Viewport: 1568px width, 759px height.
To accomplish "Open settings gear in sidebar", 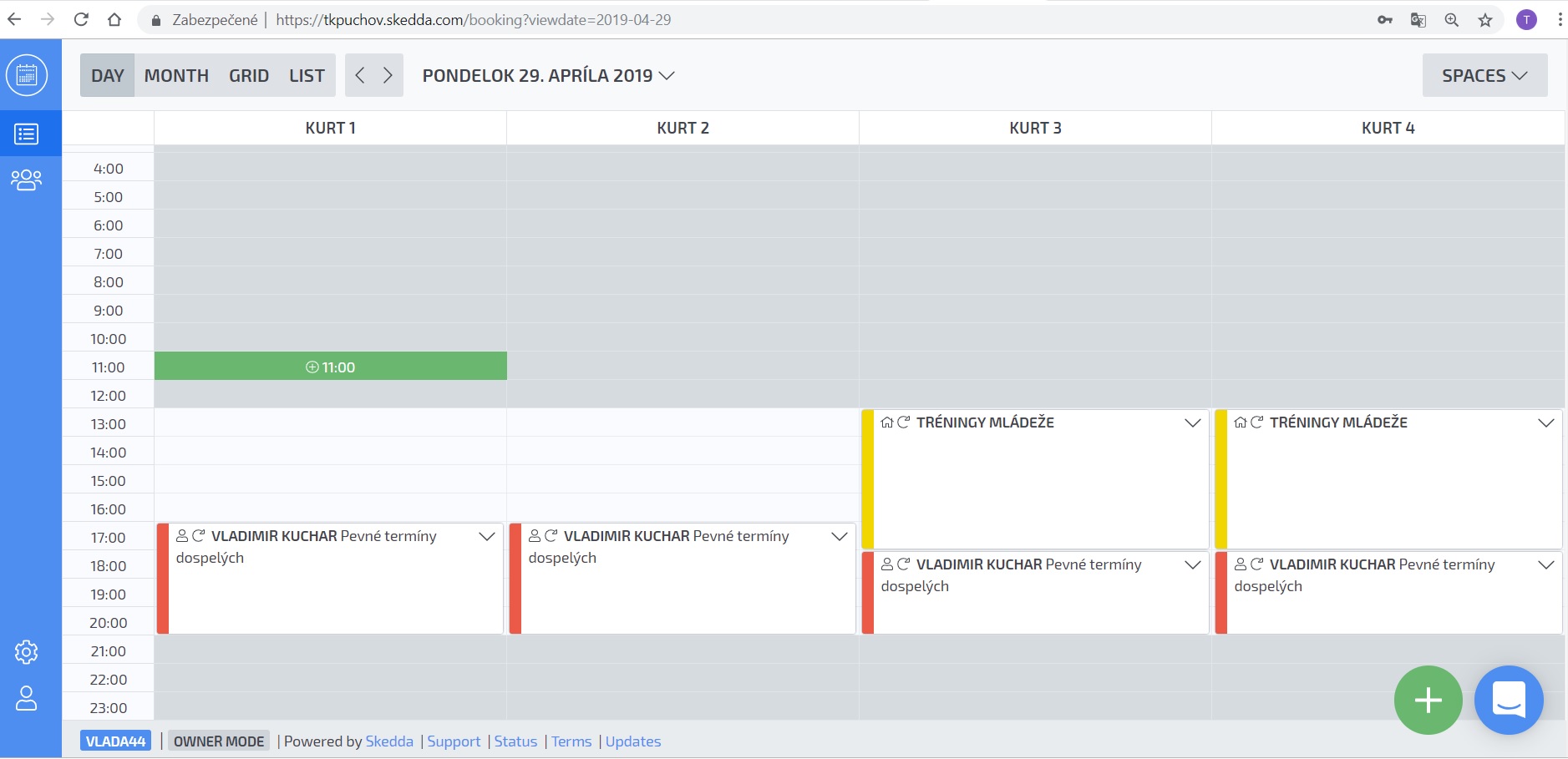I will tap(27, 652).
